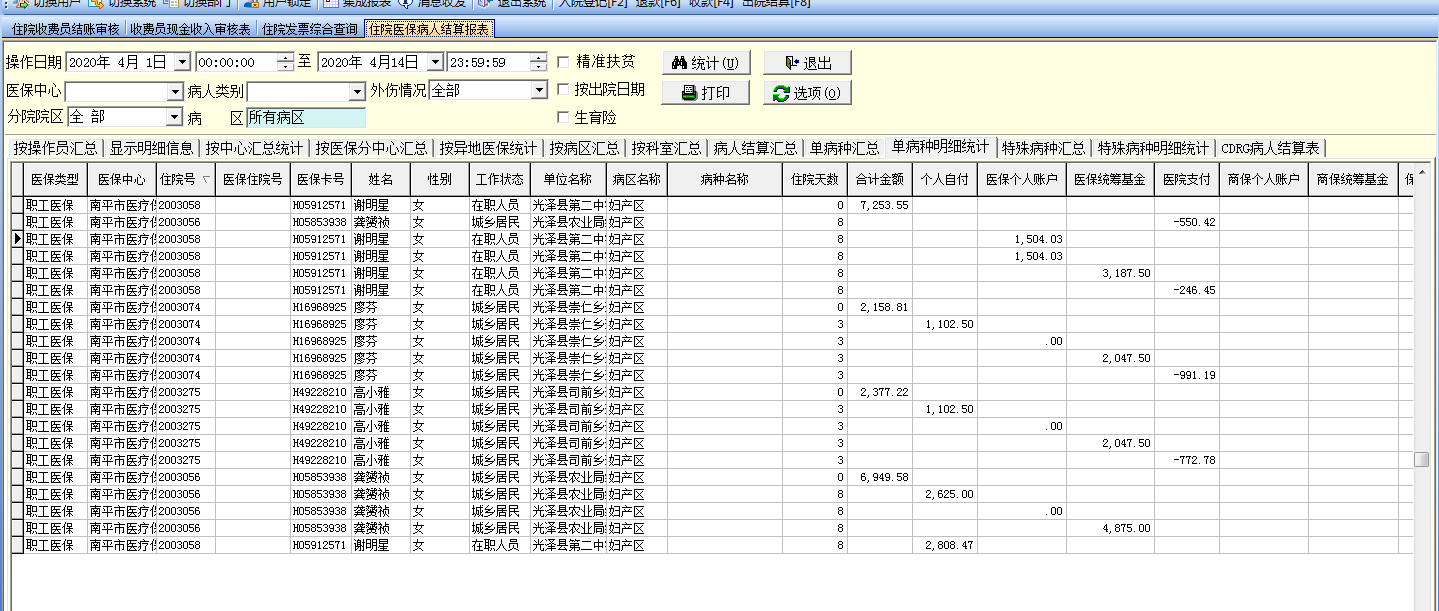This screenshot has width=1439, height=611.
Task: Decrease the start time 00:00:00 with the down arrow
Action: coord(285,67)
